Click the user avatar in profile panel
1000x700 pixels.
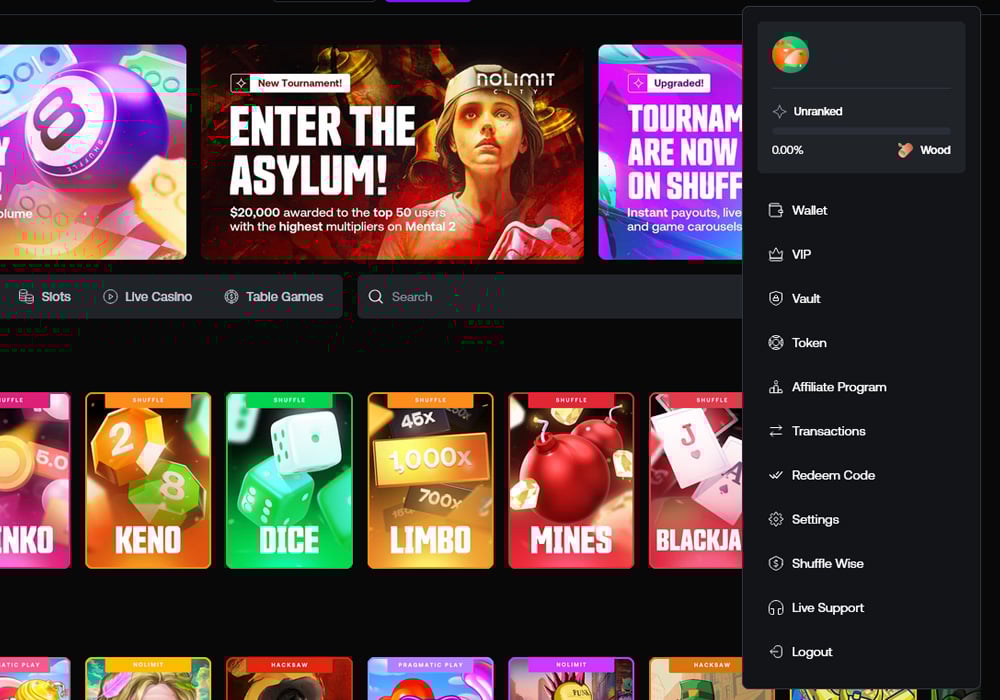(790, 55)
